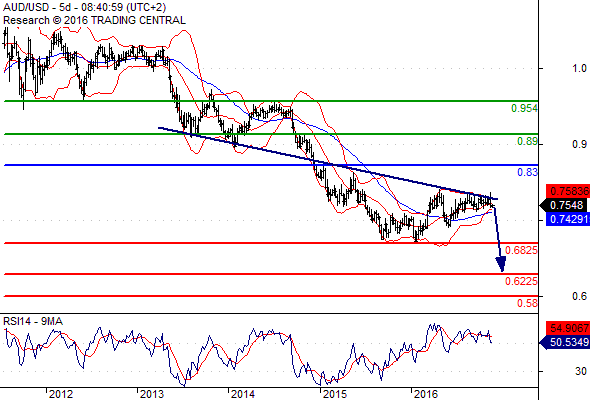Click the 2012 marker on time axis
The width and height of the screenshot is (590, 400).
click(x=60, y=394)
